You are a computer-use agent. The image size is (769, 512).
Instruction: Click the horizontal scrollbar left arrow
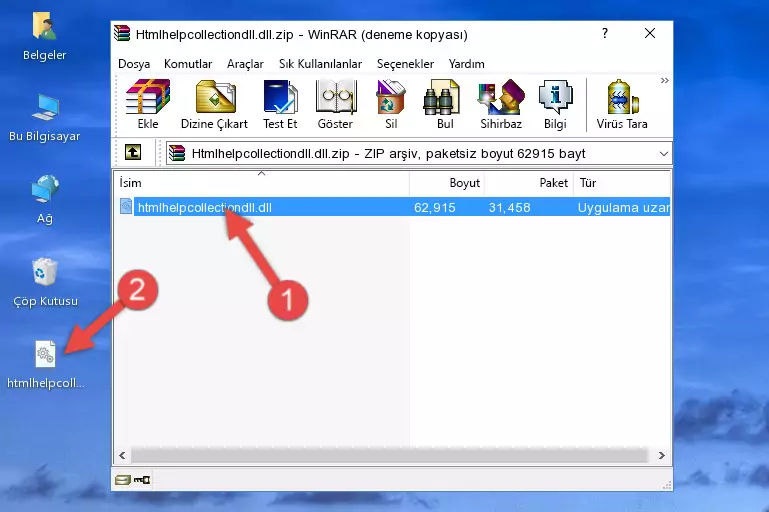coord(122,456)
